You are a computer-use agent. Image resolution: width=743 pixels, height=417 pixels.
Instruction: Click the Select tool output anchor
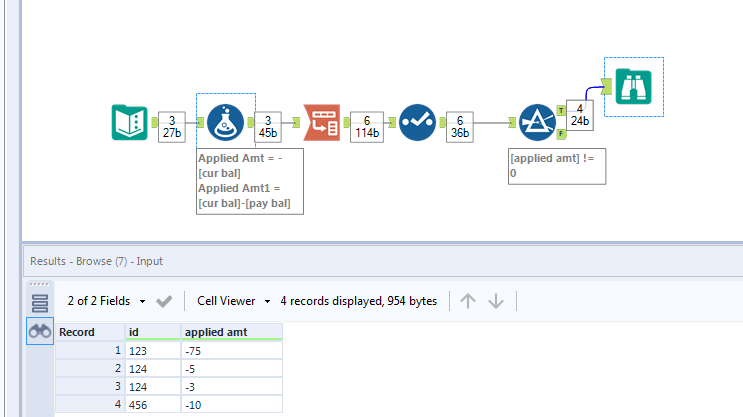(443, 123)
